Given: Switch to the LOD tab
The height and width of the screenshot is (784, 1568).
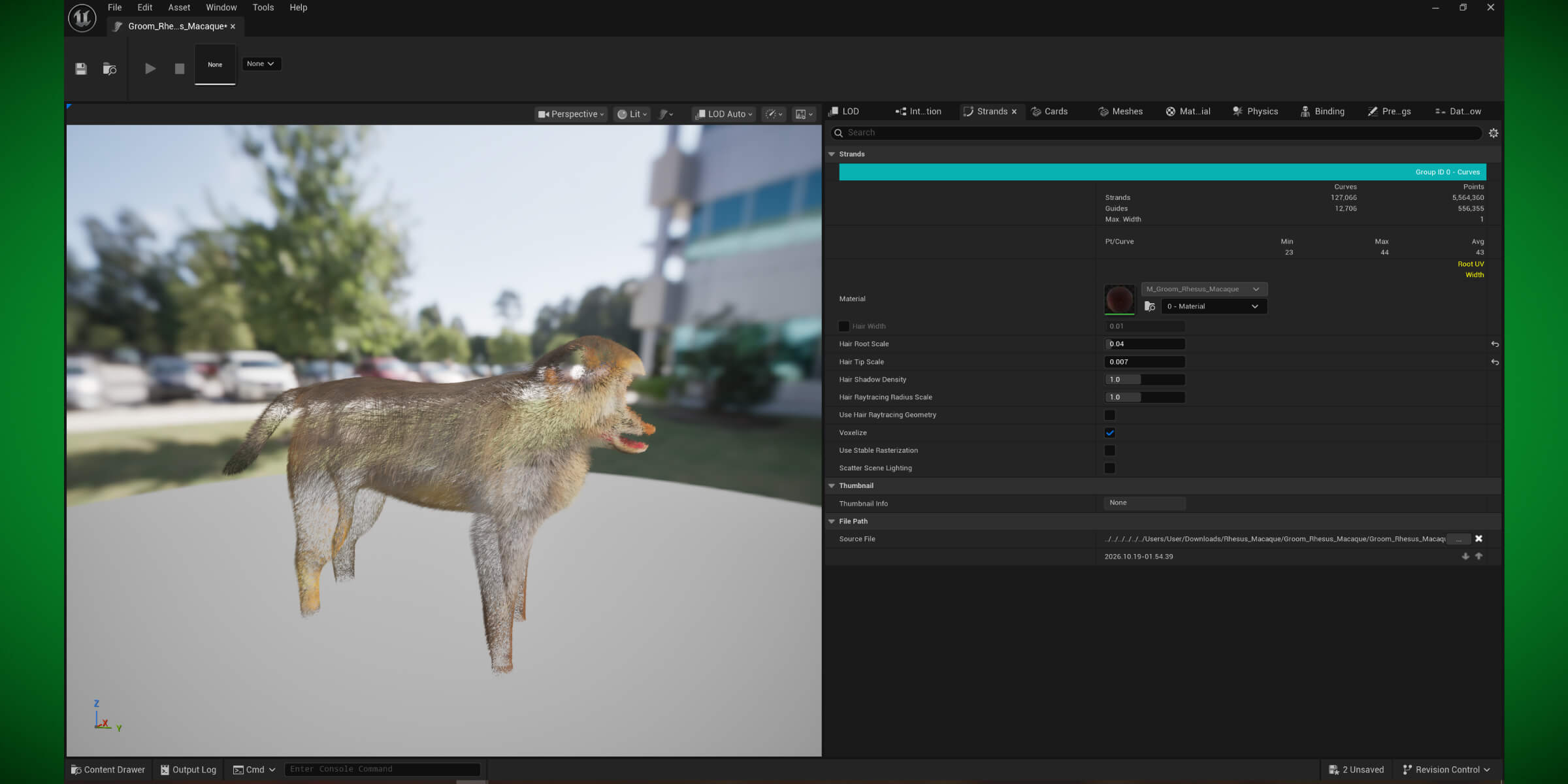Looking at the screenshot, I should coord(844,111).
